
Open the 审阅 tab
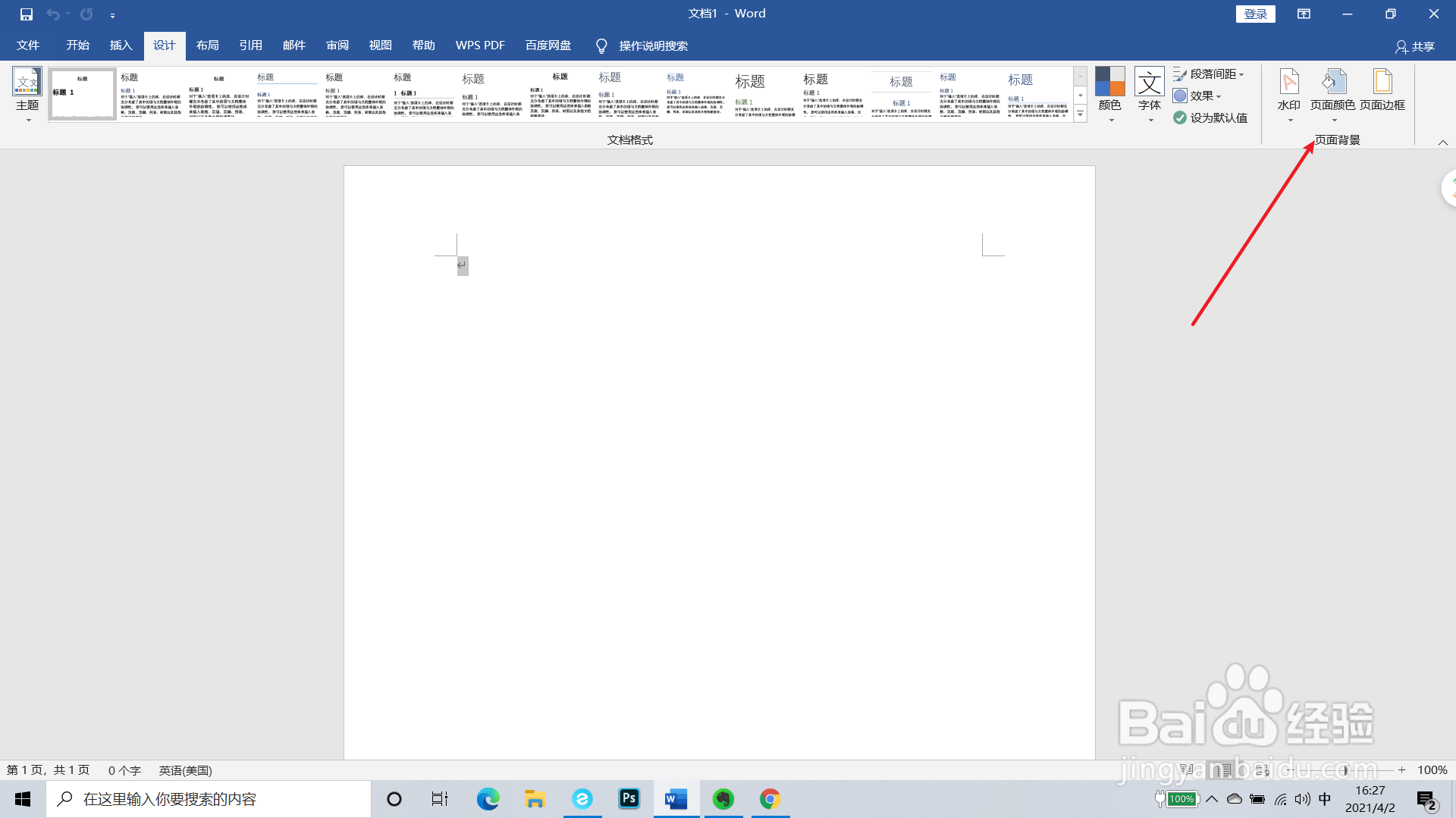point(337,45)
